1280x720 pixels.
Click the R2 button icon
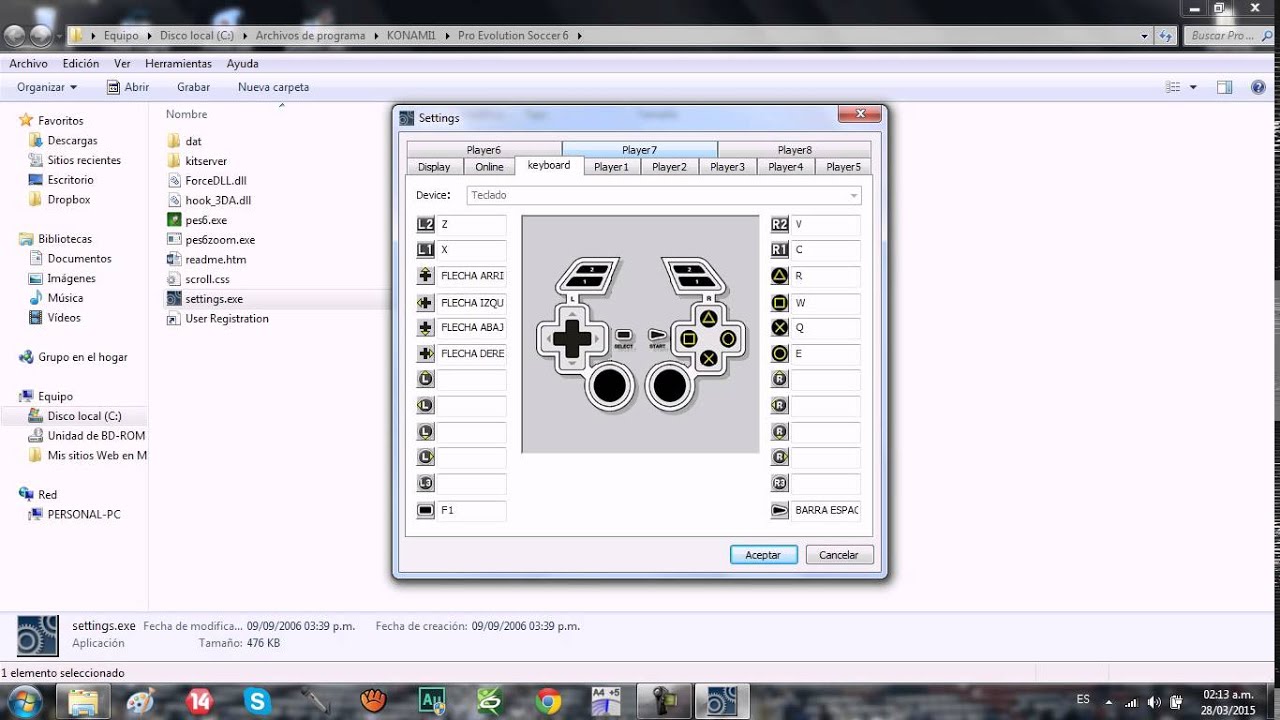tap(780, 224)
